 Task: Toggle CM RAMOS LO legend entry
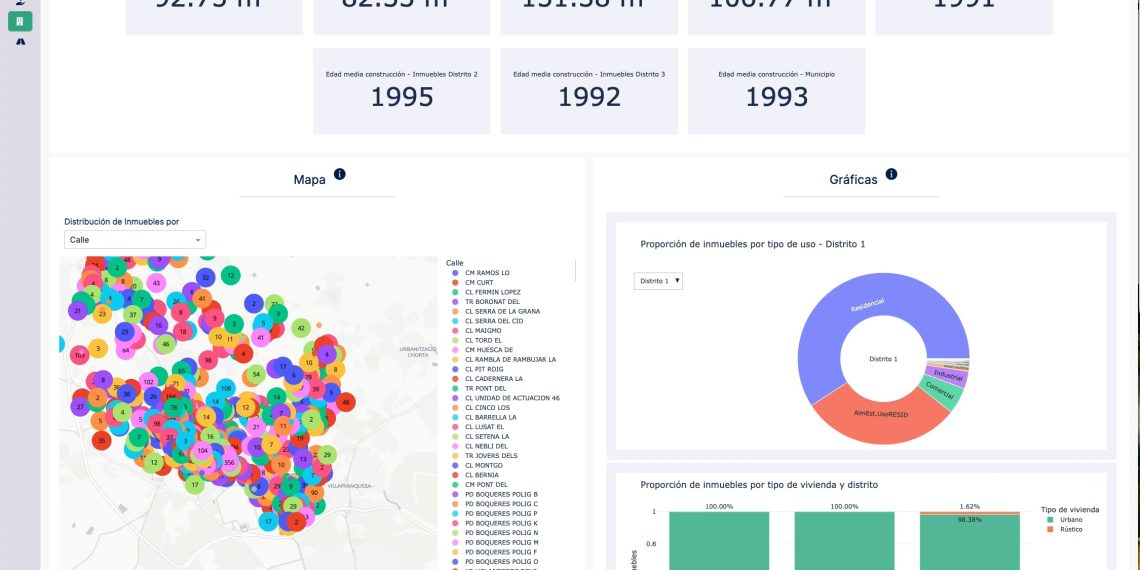pyautogui.click(x=487, y=273)
